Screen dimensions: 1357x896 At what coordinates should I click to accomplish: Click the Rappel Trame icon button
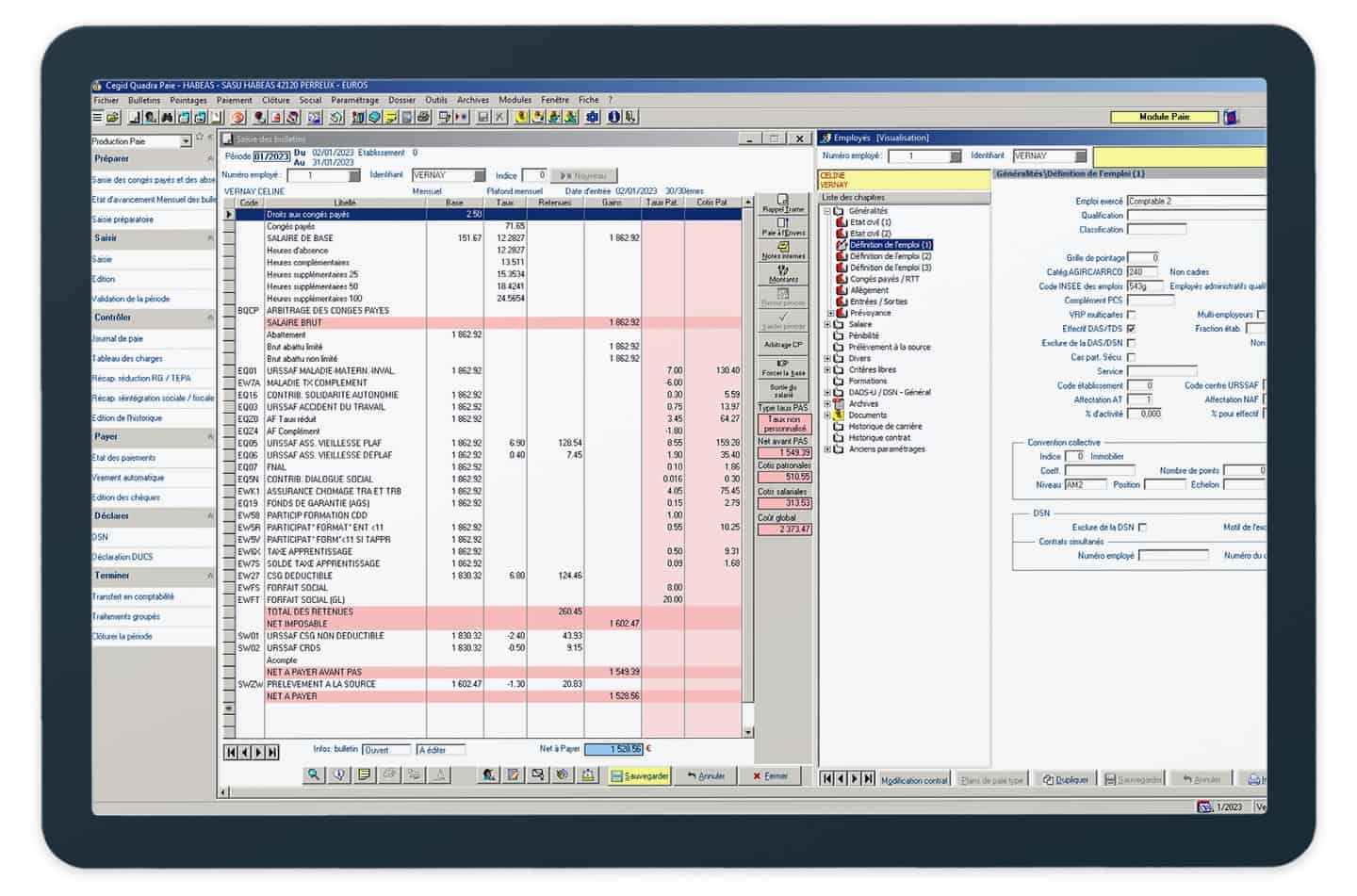pyautogui.click(x=783, y=204)
